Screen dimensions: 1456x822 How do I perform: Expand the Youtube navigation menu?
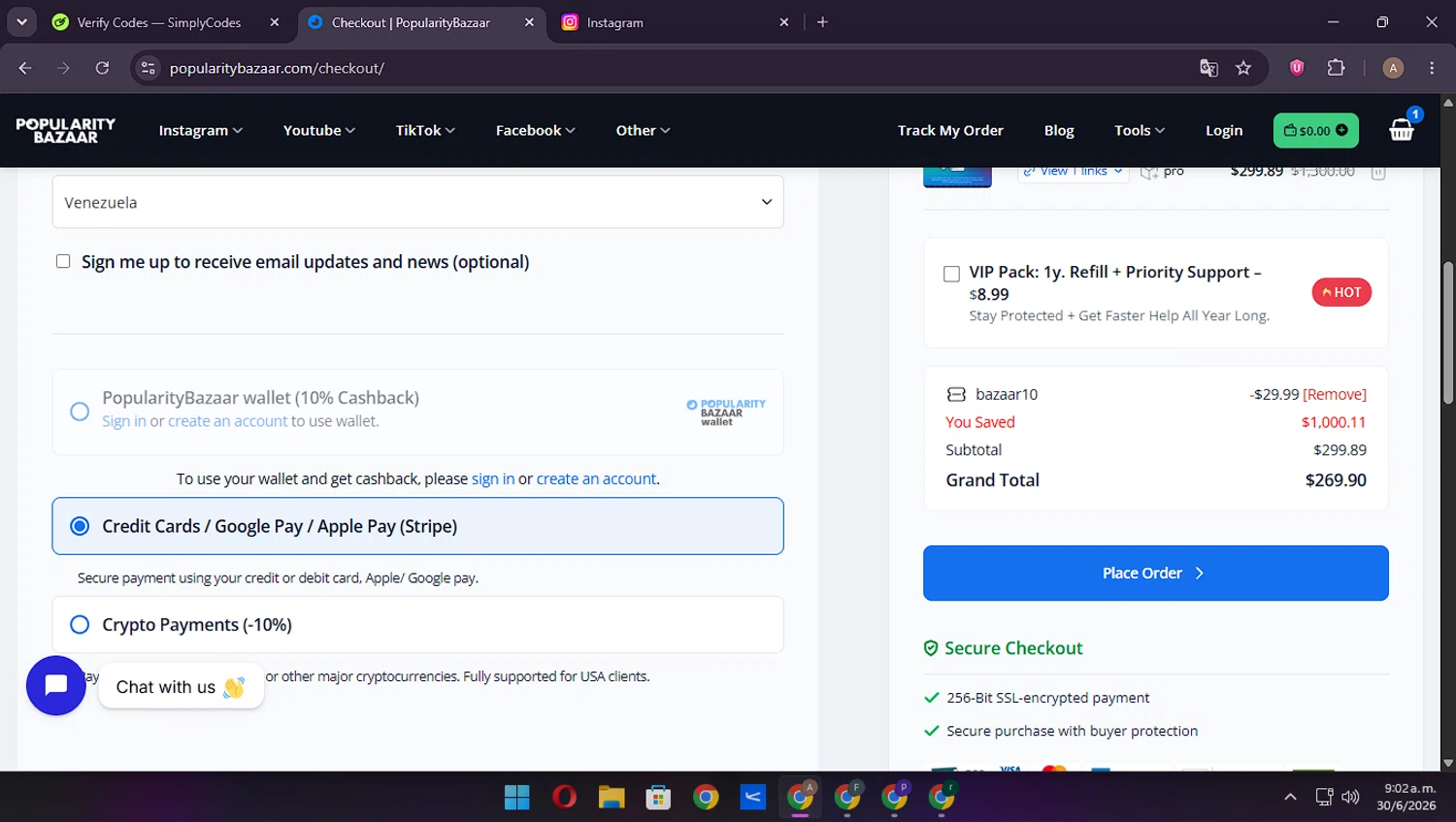(x=318, y=130)
